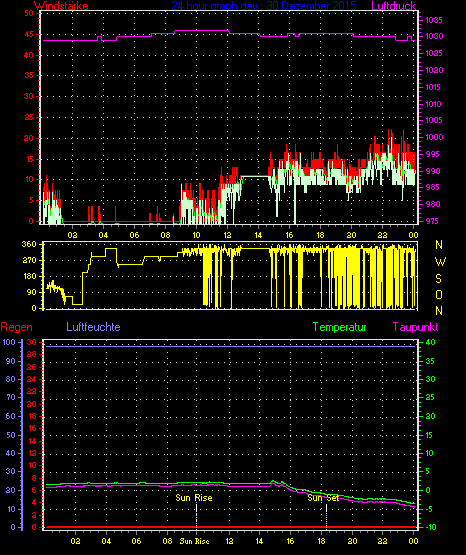Click the flat wind plateau near hour 14

tap(255, 176)
